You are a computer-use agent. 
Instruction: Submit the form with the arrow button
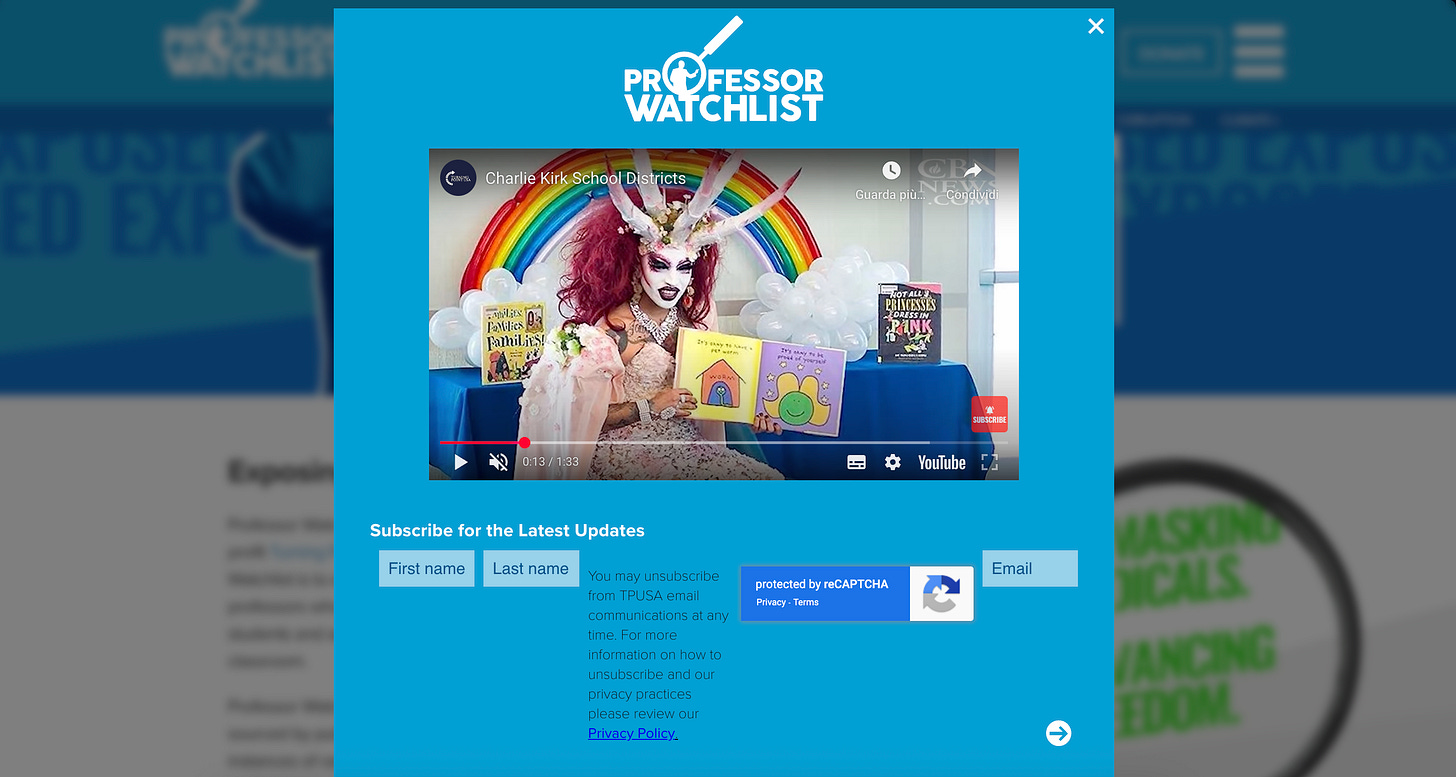1058,733
